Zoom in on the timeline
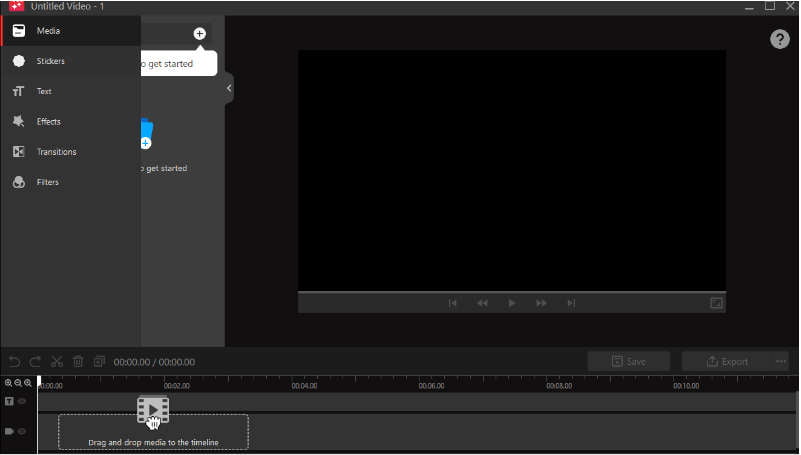The height and width of the screenshot is (455, 801). (9, 383)
